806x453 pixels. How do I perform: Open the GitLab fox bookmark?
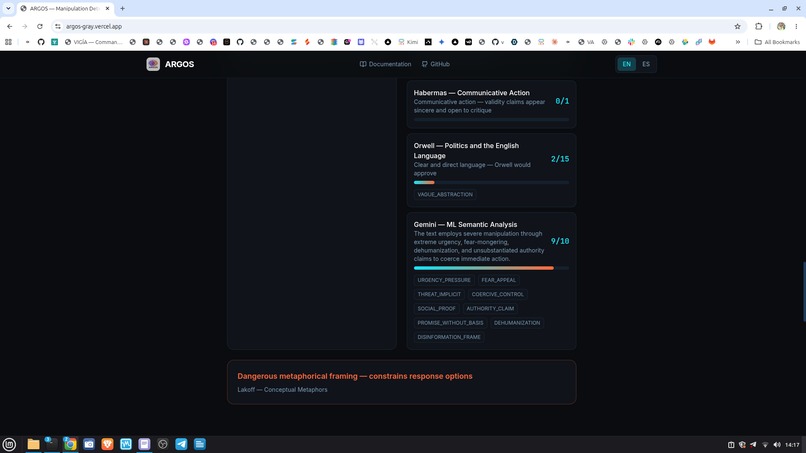pyautogui.click(x=712, y=42)
